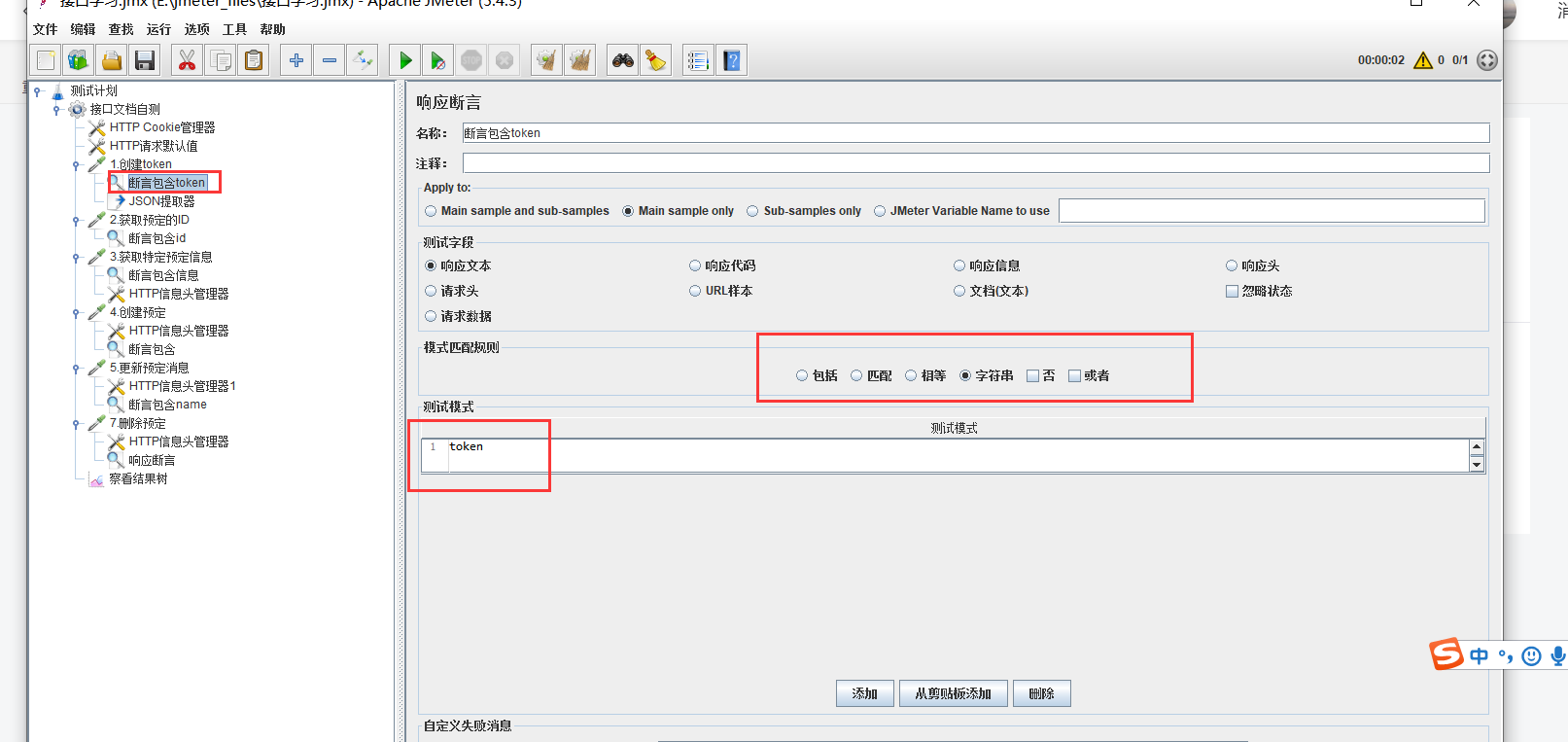Open the 查找 menu
This screenshot has height=742, width=1568.
[121, 29]
